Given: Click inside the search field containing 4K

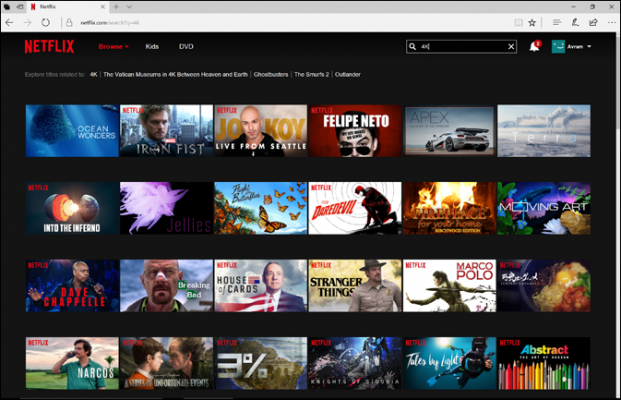Looking at the screenshot, I should pos(462,46).
